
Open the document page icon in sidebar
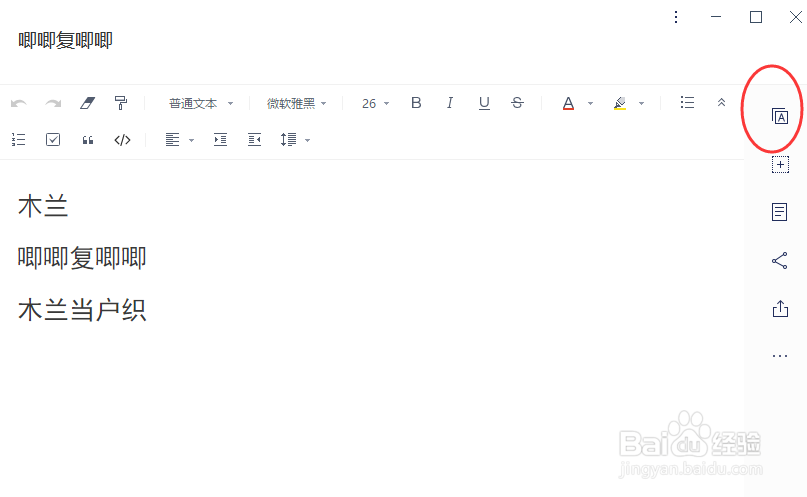click(780, 212)
